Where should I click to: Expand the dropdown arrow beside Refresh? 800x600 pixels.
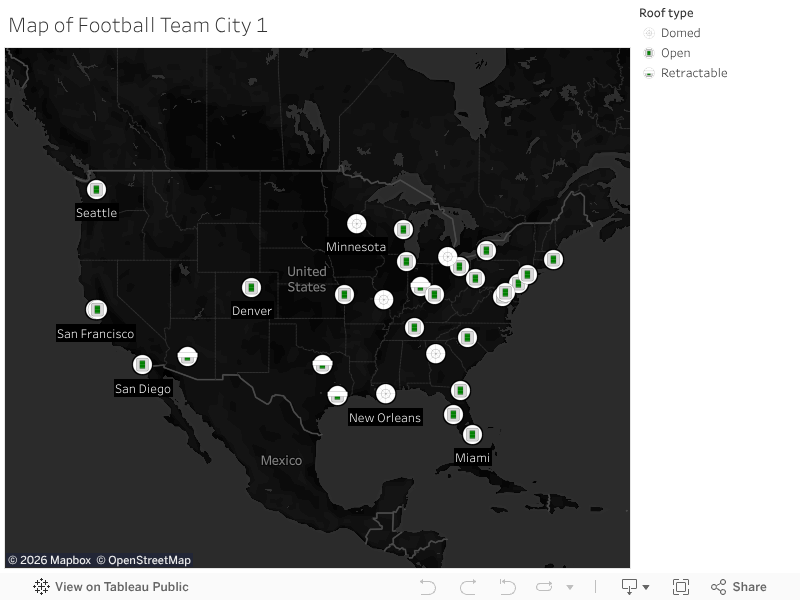[x=570, y=587]
